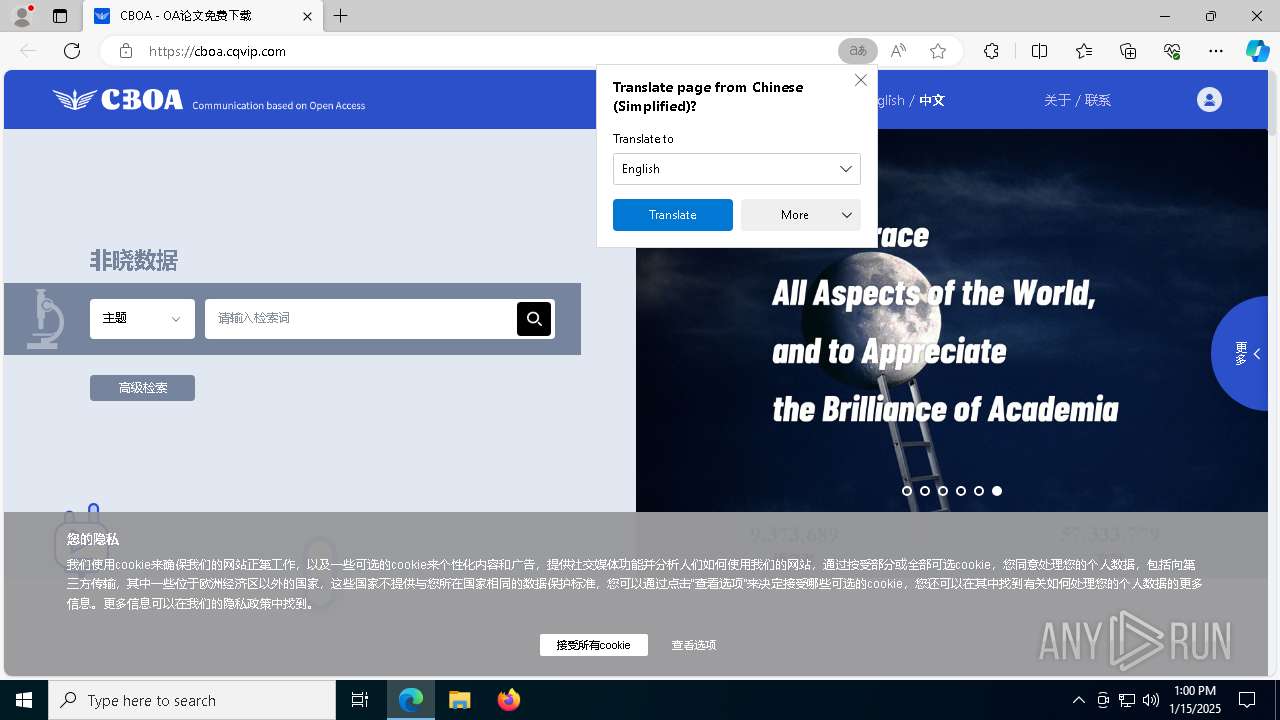1280x720 pixels.
Task: Open the Extensions puzzle icon
Action: click(x=991, y=51)
